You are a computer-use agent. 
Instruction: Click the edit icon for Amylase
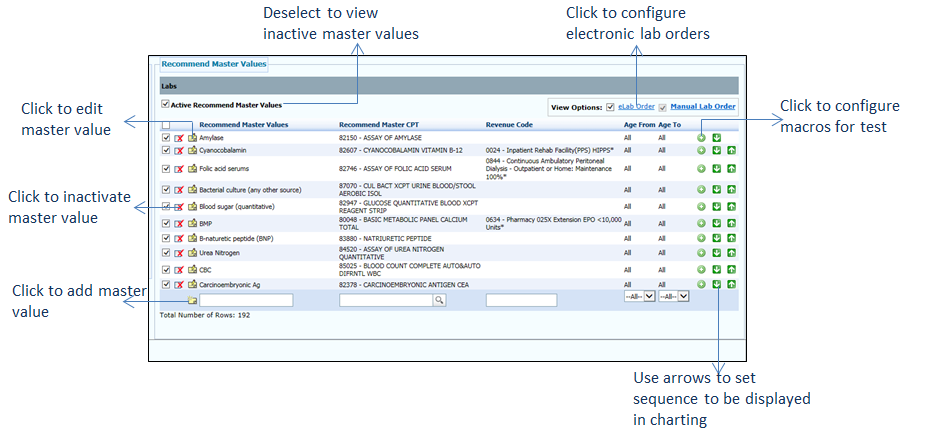point(192,137)
